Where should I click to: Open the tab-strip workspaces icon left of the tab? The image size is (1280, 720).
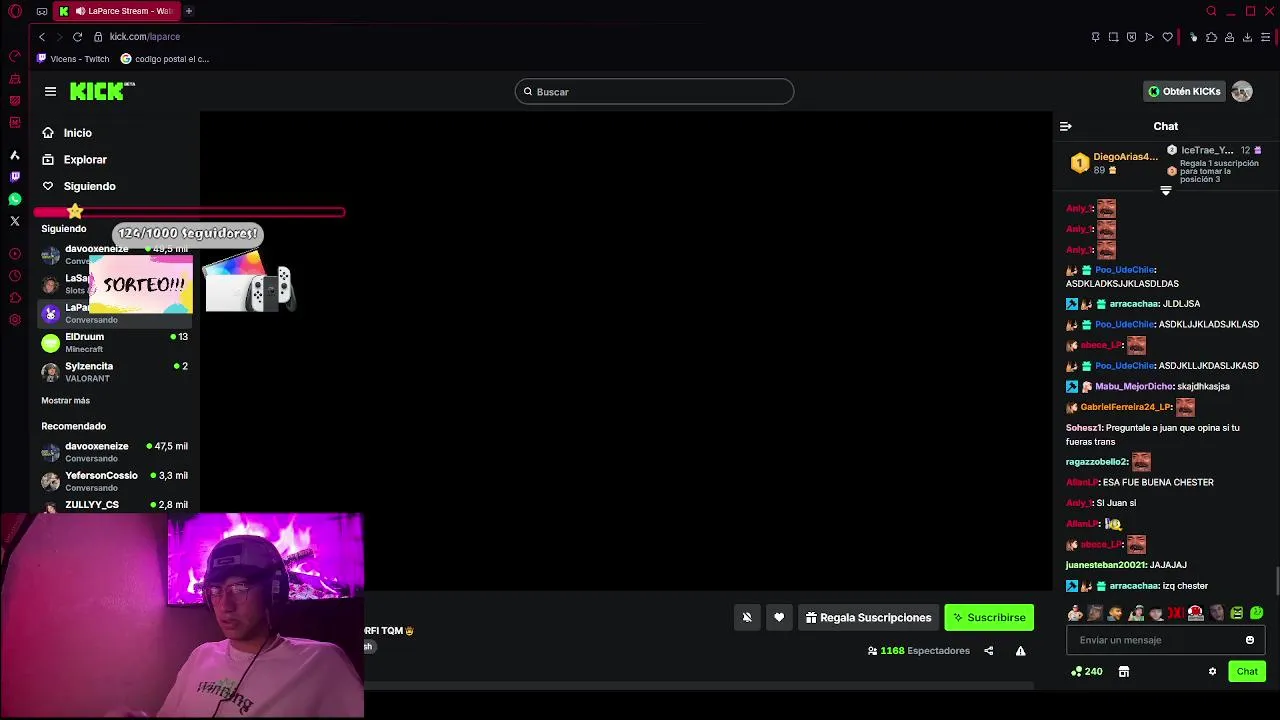point(41,11)
